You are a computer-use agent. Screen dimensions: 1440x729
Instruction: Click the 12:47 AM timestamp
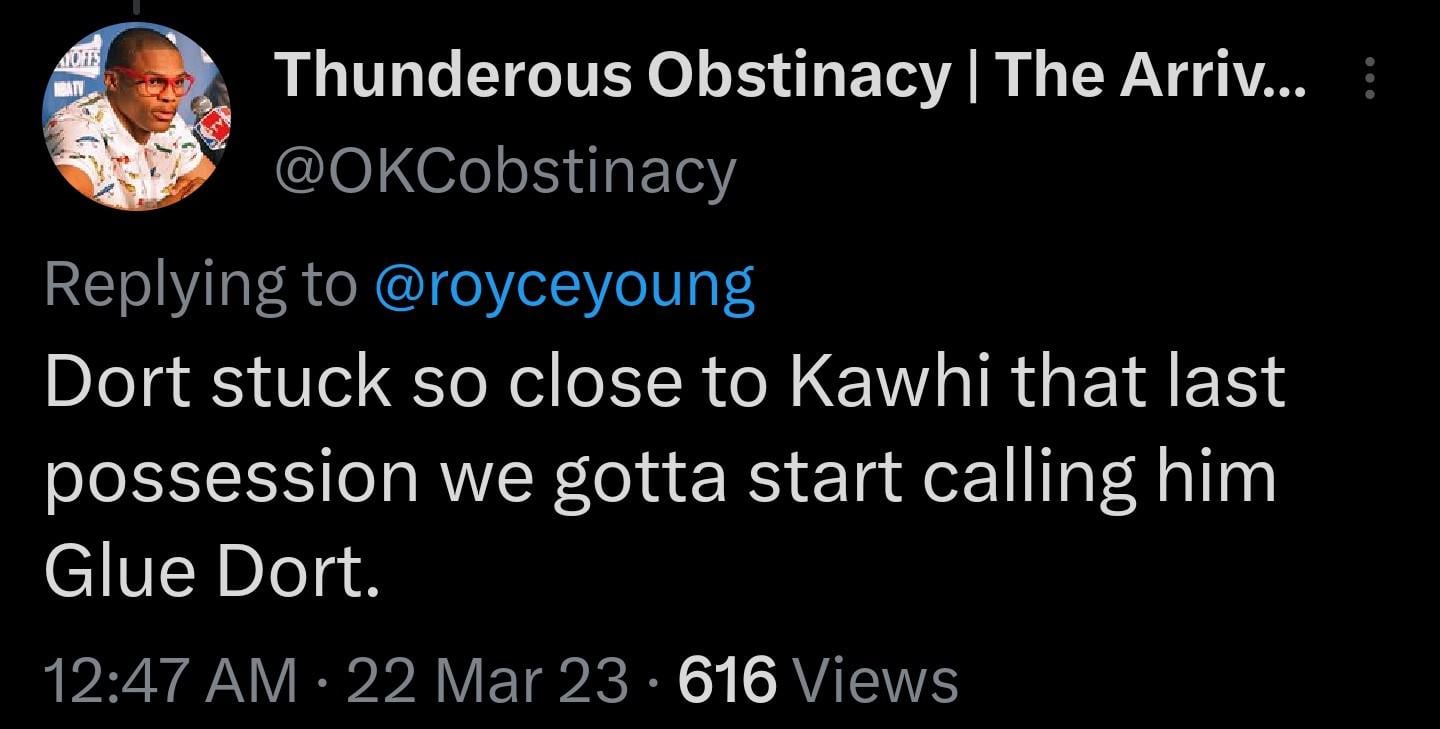170,681
